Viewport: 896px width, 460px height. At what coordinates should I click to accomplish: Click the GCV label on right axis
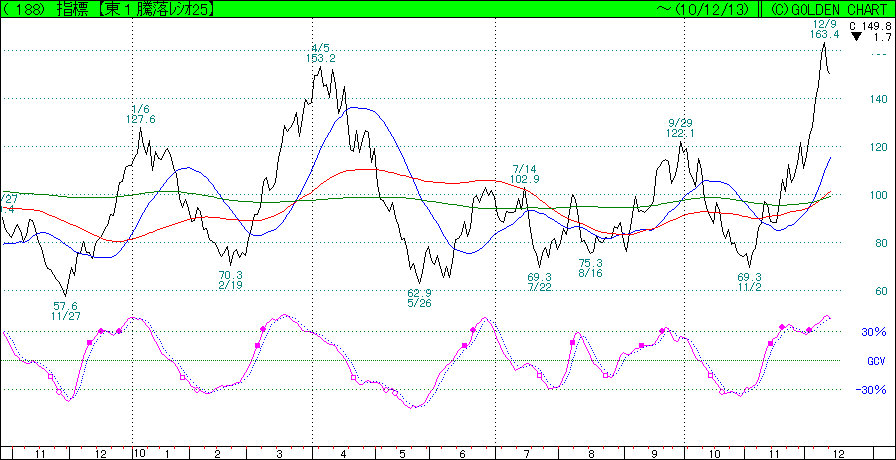coord(874,361)
